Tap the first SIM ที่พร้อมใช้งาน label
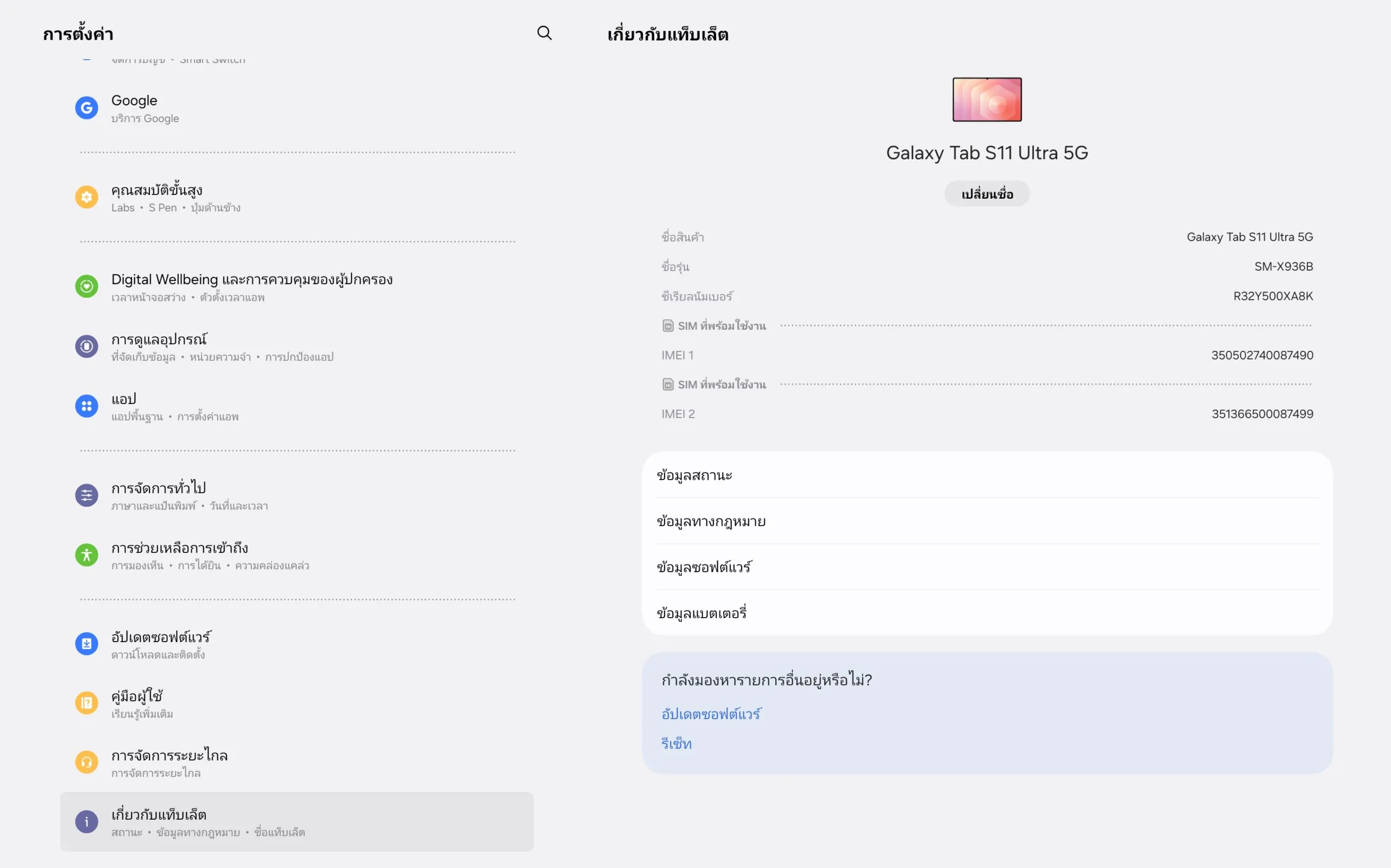The image size is (1391, 868). pyautogui.click(x=722, y=325)
